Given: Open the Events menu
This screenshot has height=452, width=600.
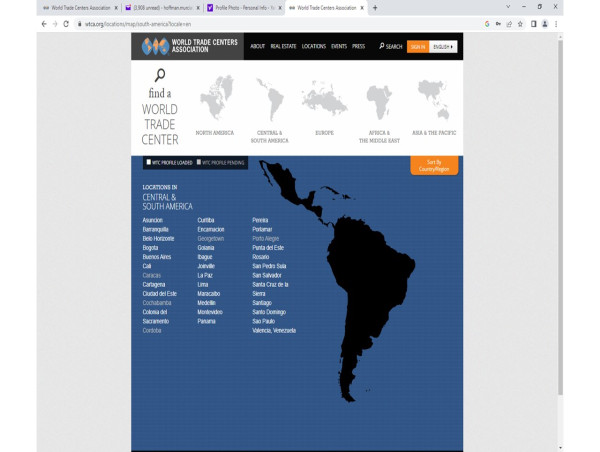Looking at the screenshot, I should coord(339,46).
